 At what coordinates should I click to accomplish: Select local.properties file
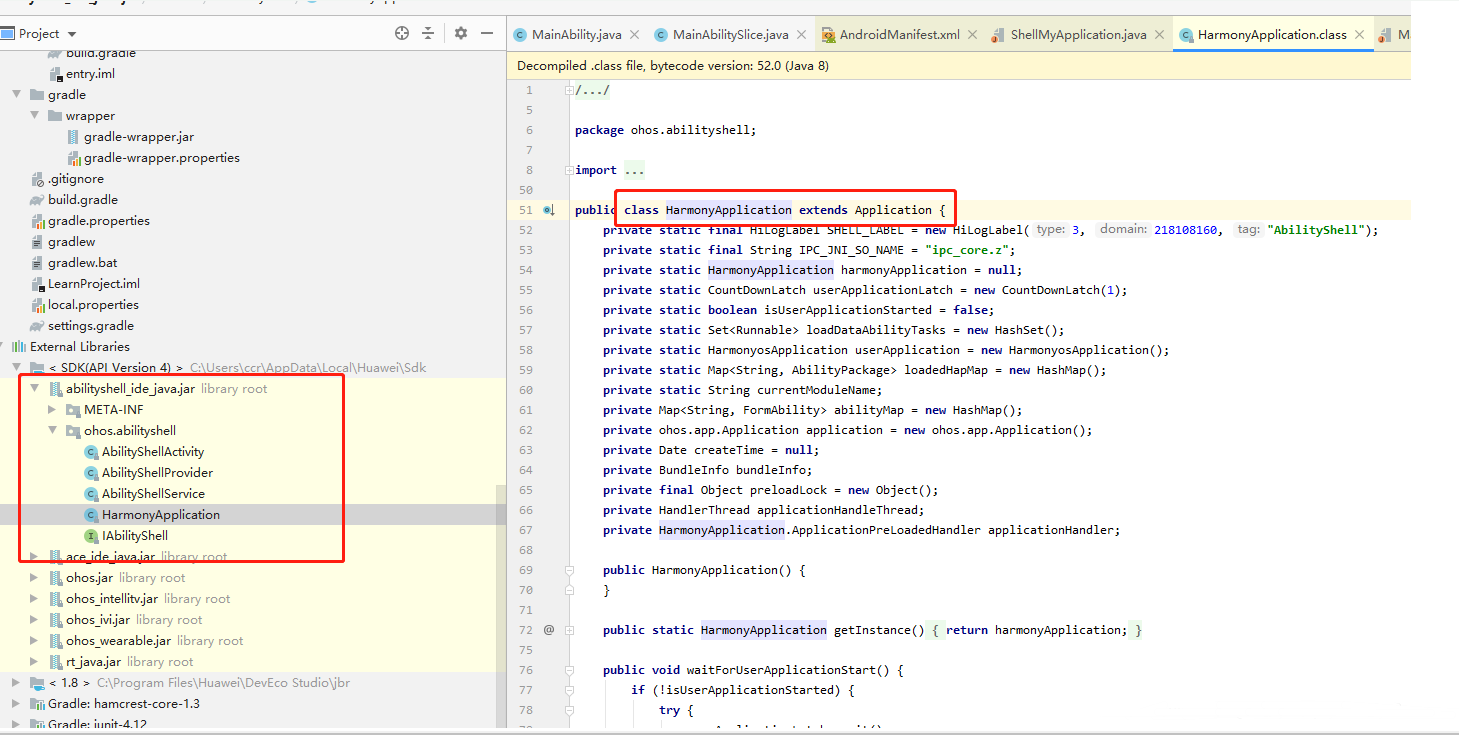click(93, 305)
